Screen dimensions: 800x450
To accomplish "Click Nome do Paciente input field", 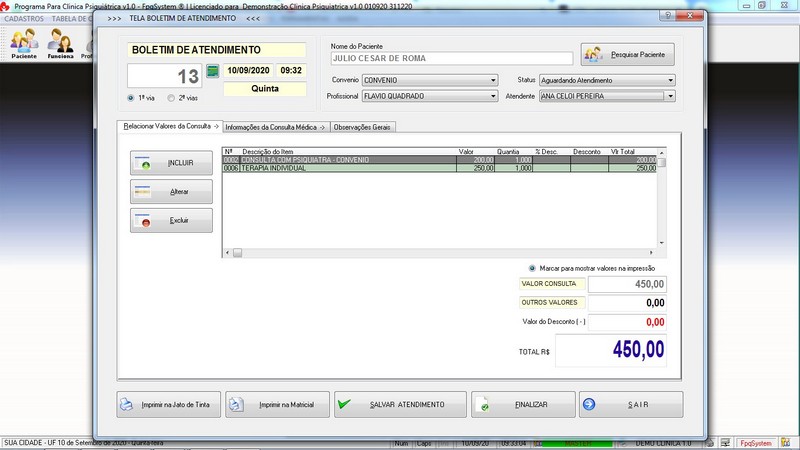I will point(452,58).
